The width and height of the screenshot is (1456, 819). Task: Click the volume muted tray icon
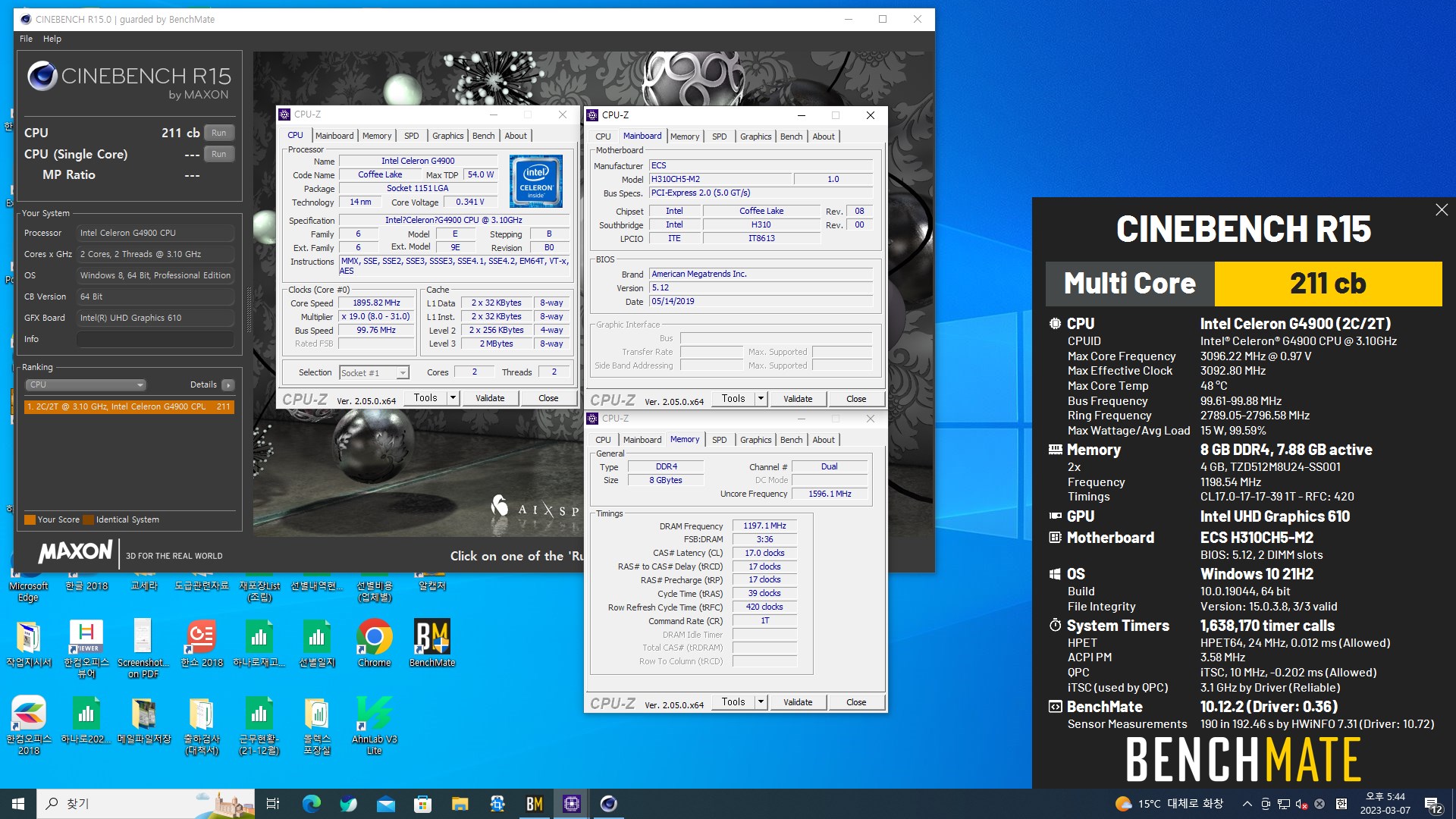coord(1301,804)
